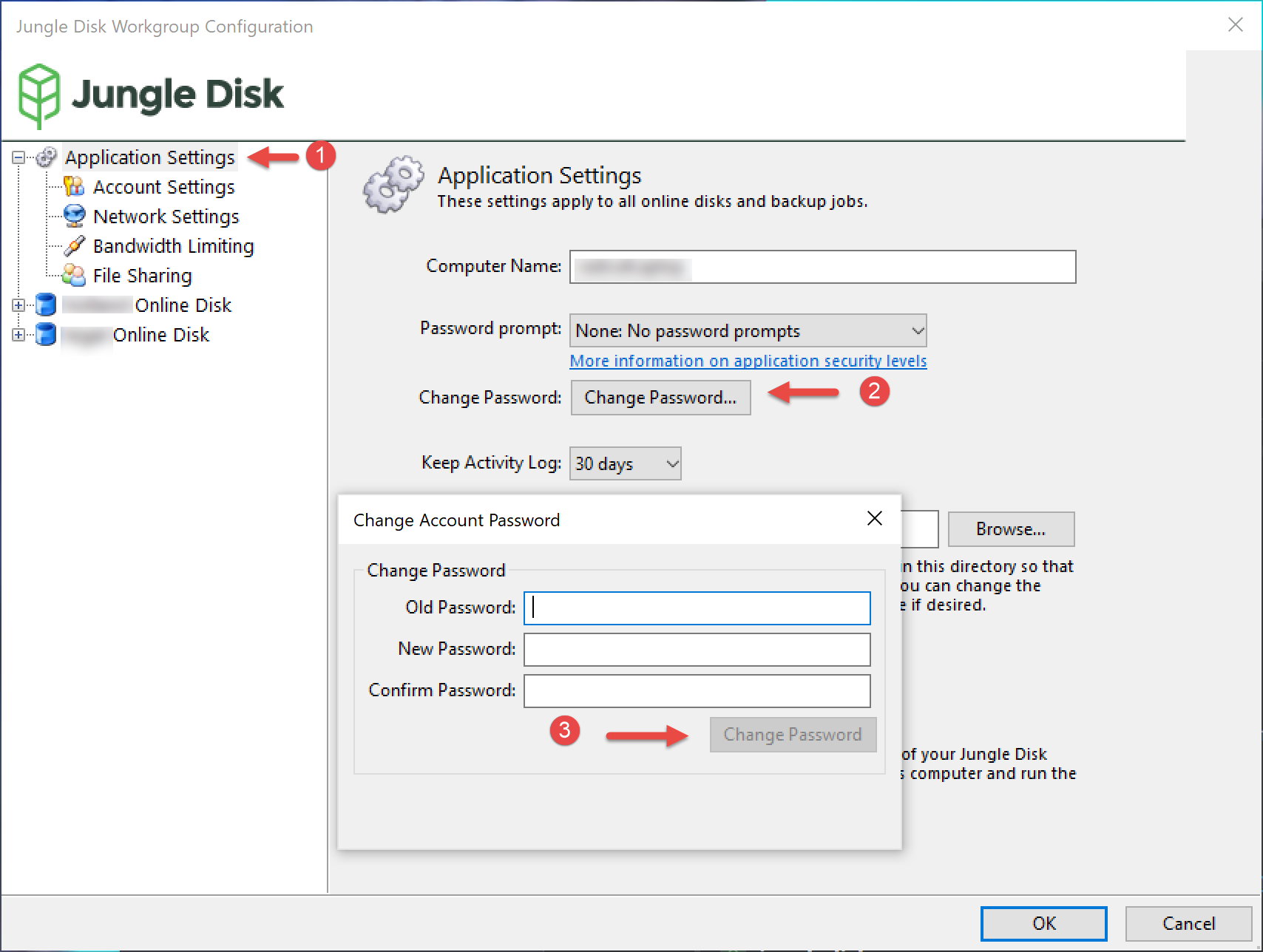This screenshot has width=1263, height=952.
Task: Click the Confirm Password label
Action: (441, 690)
